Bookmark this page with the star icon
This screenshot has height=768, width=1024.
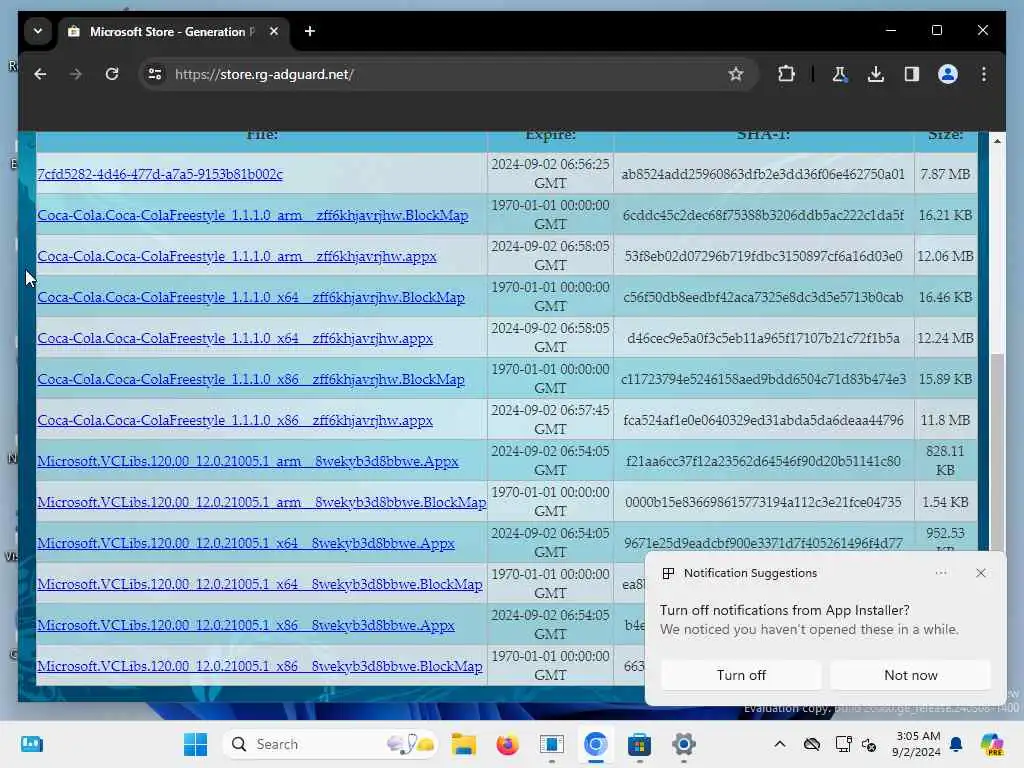pos(736,74)
